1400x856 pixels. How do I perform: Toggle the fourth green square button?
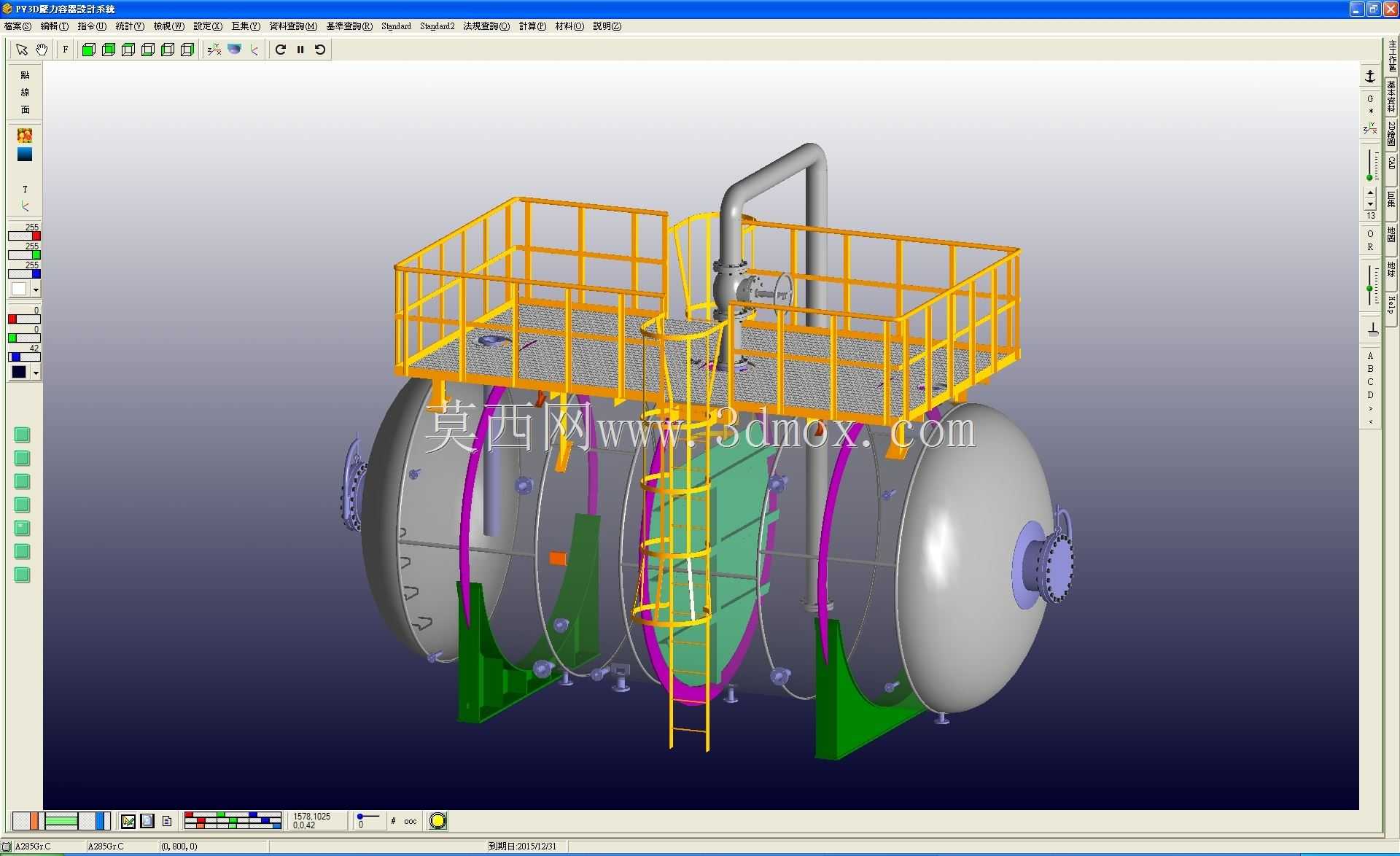[x=22, y=505]
